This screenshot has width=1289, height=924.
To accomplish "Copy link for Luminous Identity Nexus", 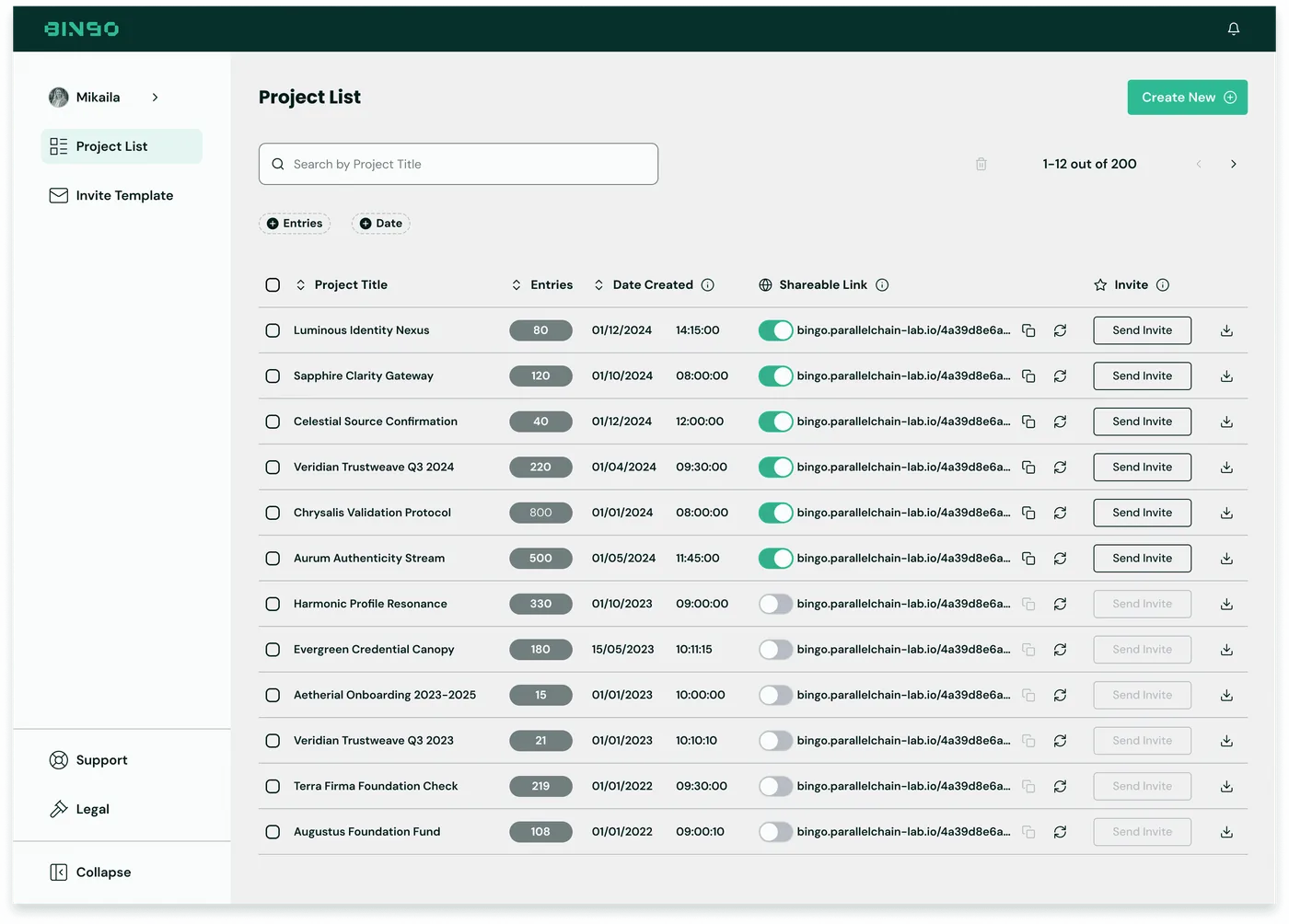I will [x=1029, y=330].
